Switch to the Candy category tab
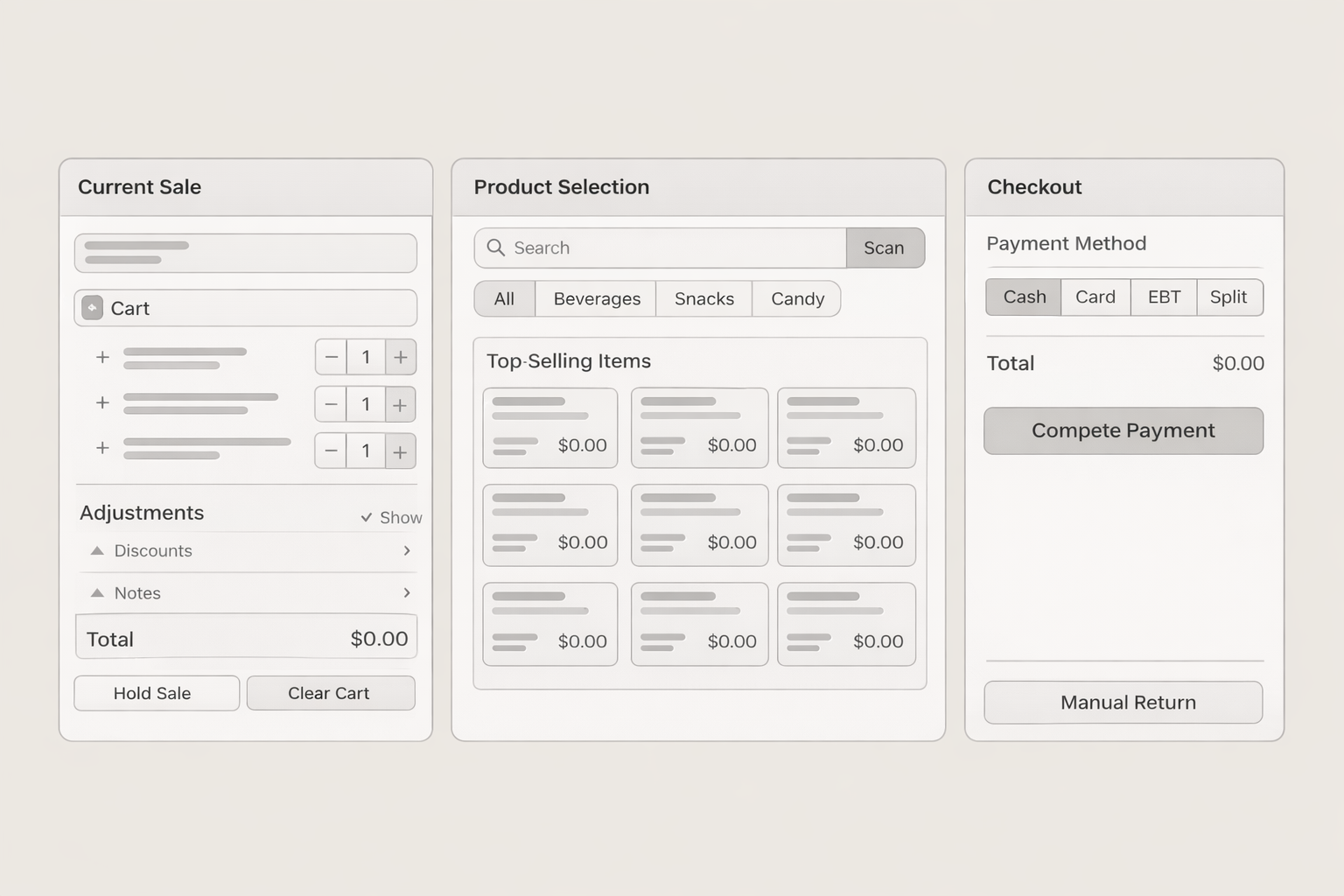Viewport: 1344px width, 896px height. tap(797, 299)
